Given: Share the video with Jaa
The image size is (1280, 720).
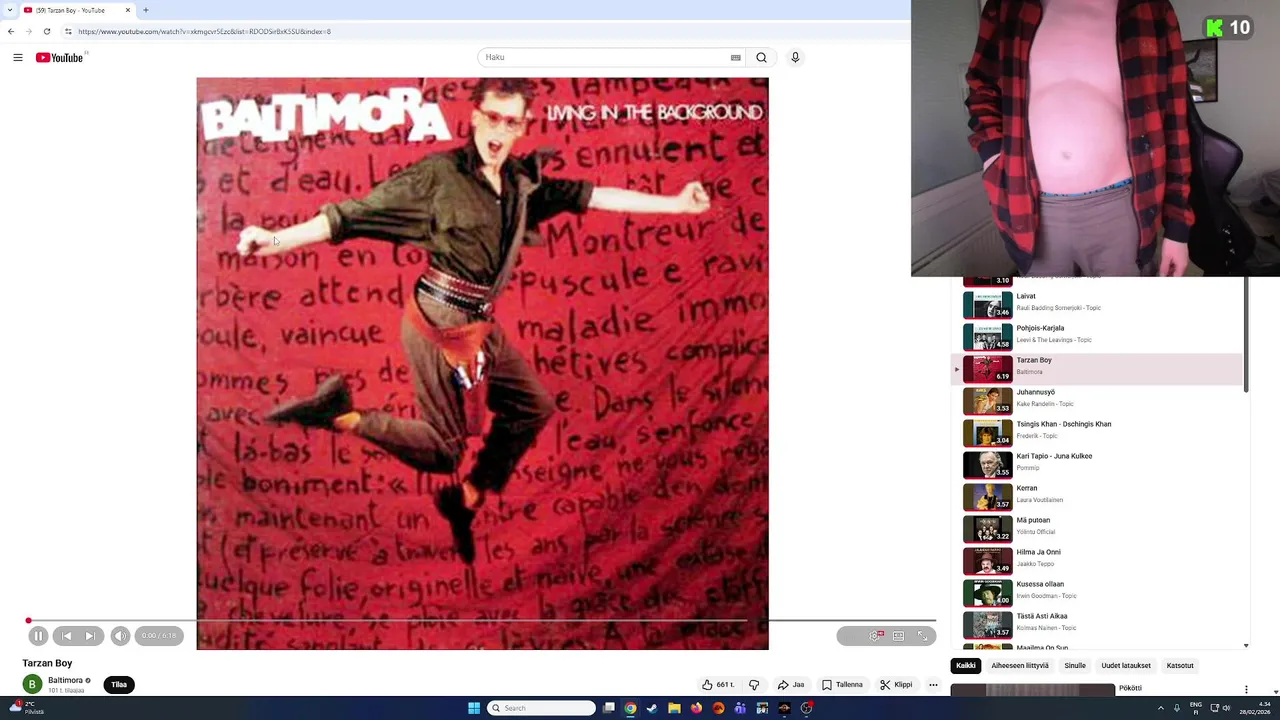Looking at the screenshot, I should point(791,685).
